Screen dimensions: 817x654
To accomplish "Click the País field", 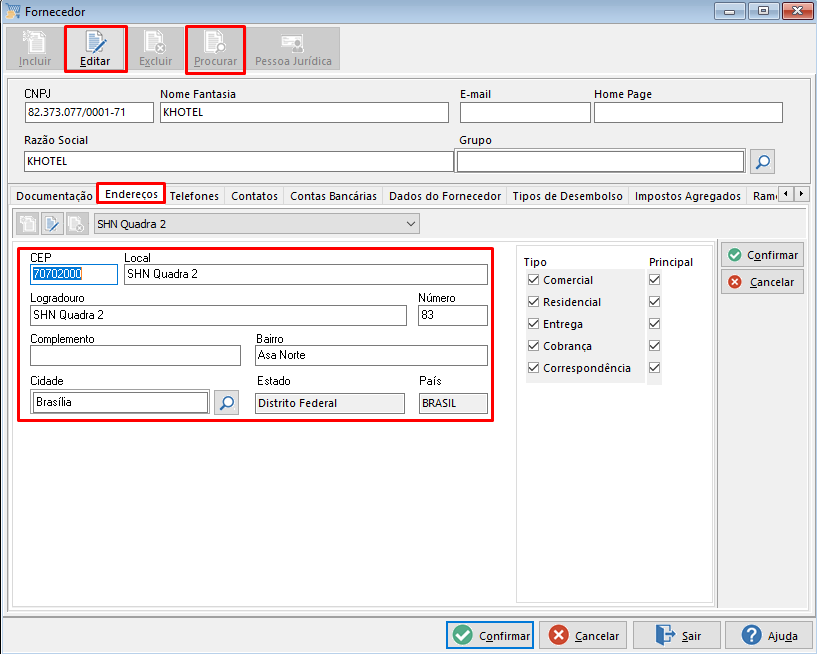I will coord(453,403).
